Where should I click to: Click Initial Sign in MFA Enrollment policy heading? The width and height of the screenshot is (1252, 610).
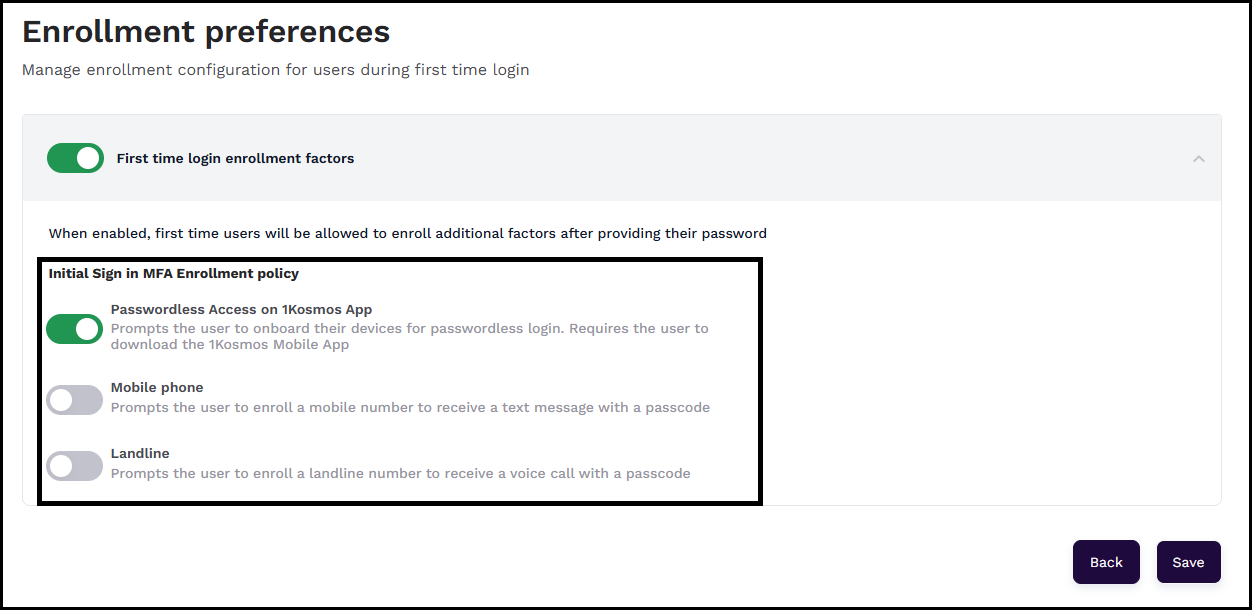pyautogui.click(x=174, y=273)
